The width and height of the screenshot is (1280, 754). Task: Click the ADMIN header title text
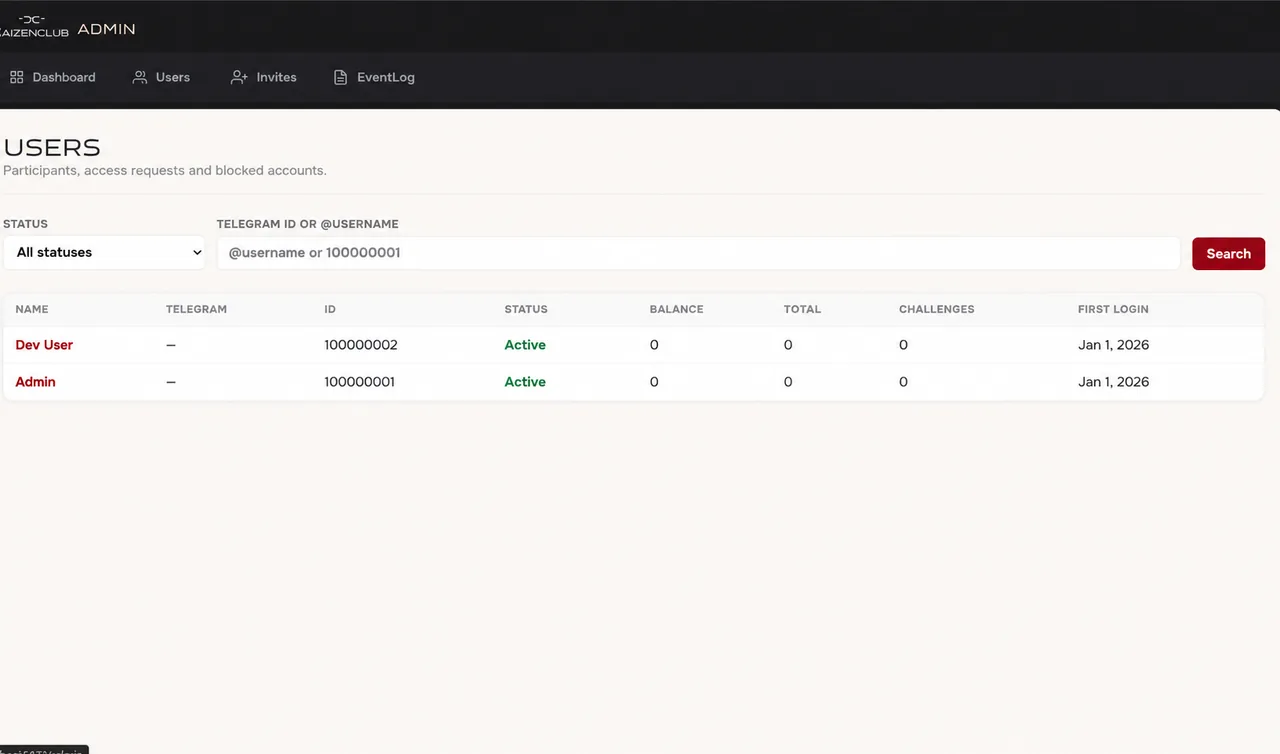click(106, 29)
